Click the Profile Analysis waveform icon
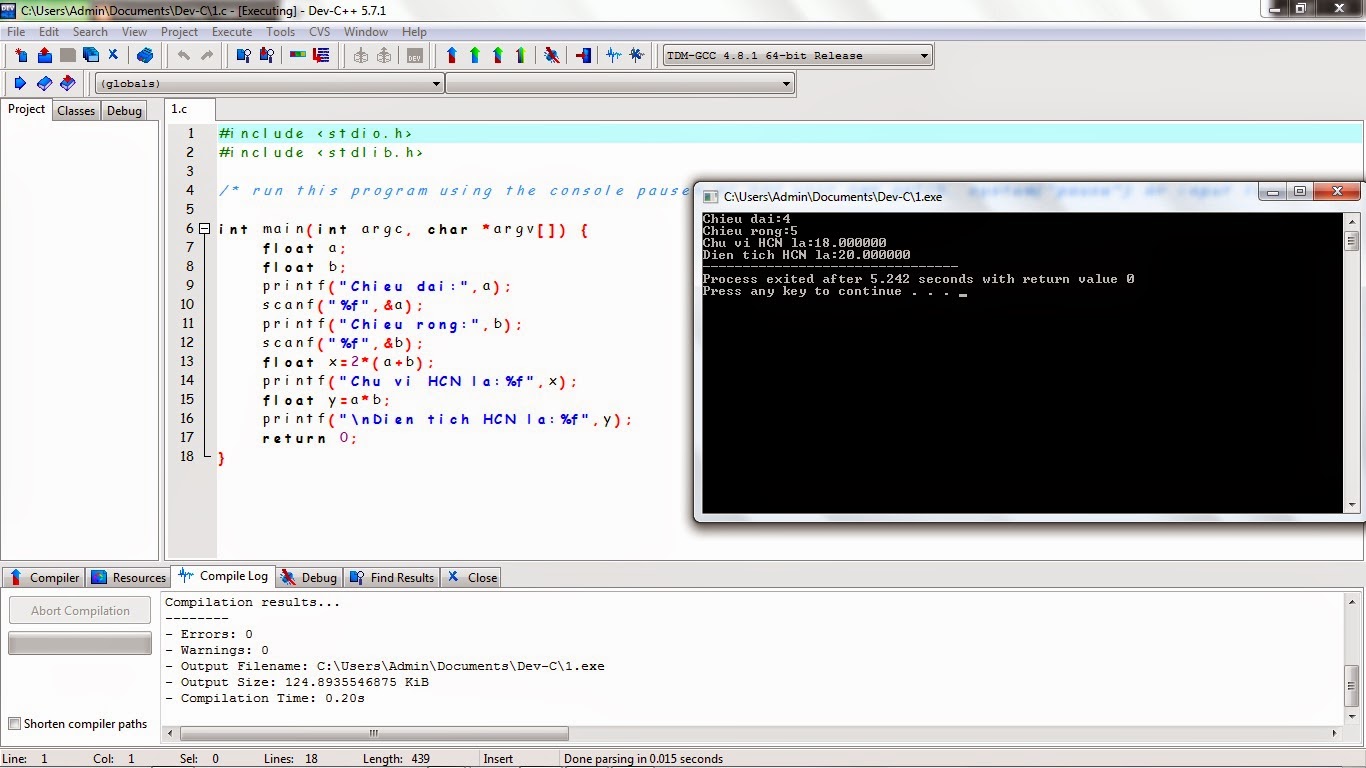This screenshot has height=768, width=1366. click(x=614, y=56)
